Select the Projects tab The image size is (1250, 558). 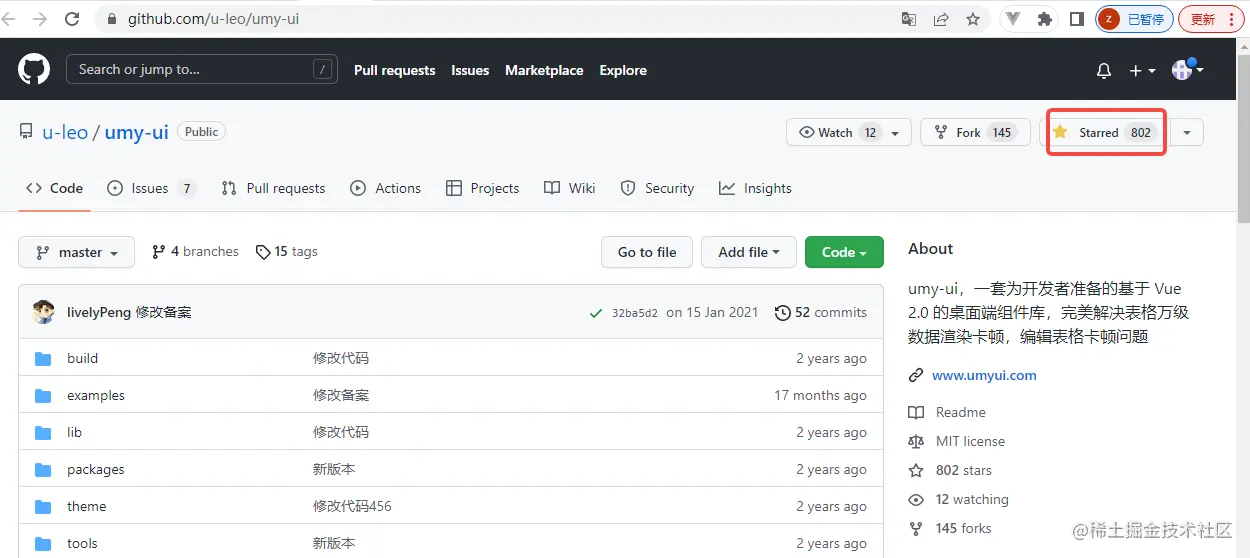point(483,188)
